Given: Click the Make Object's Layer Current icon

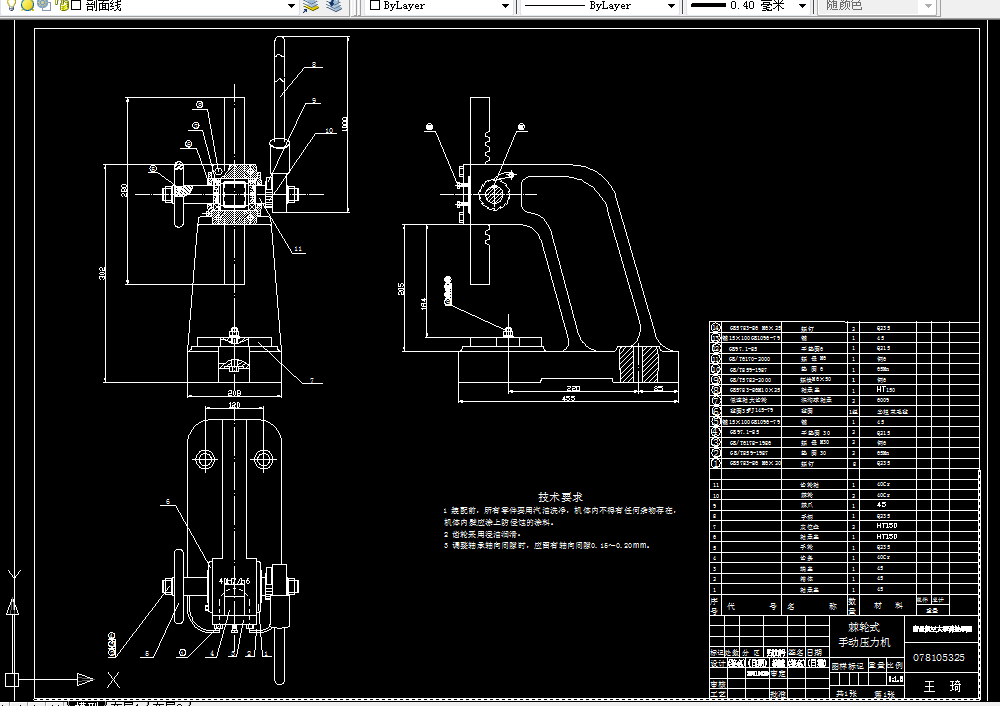Looking at the screenshot, I should click(311, 6).
